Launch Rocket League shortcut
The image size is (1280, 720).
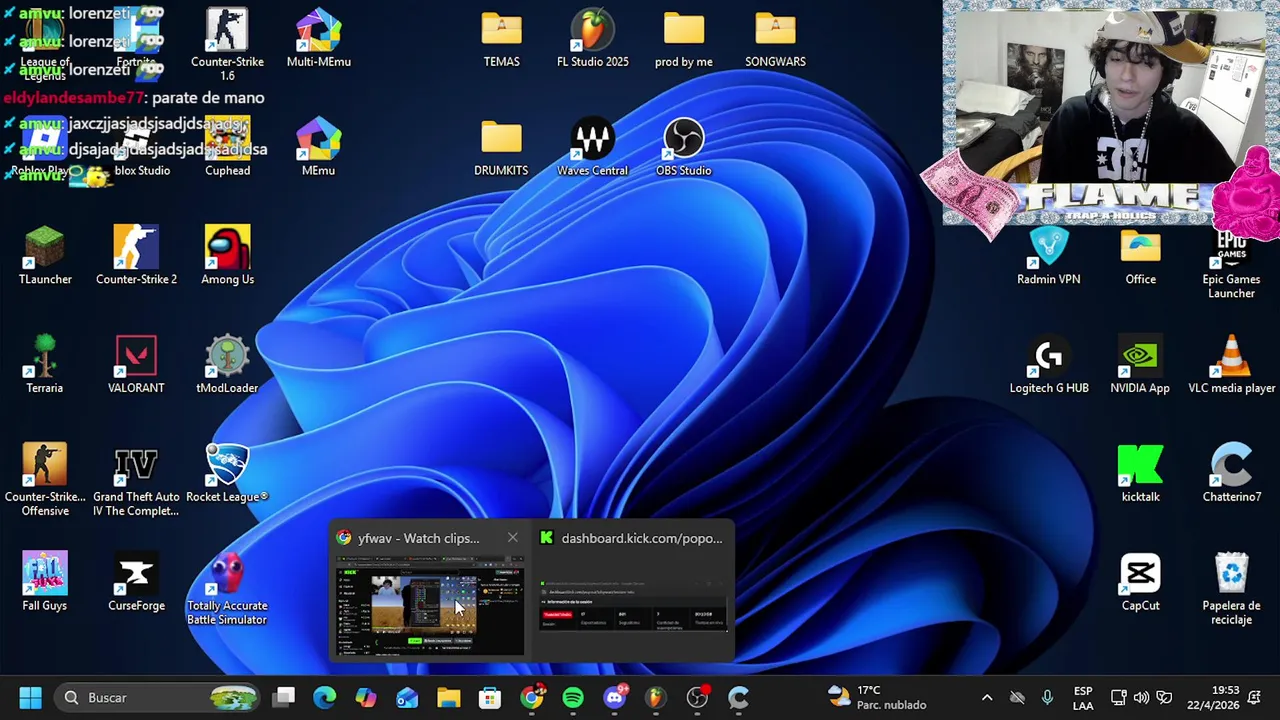point(227,474)
